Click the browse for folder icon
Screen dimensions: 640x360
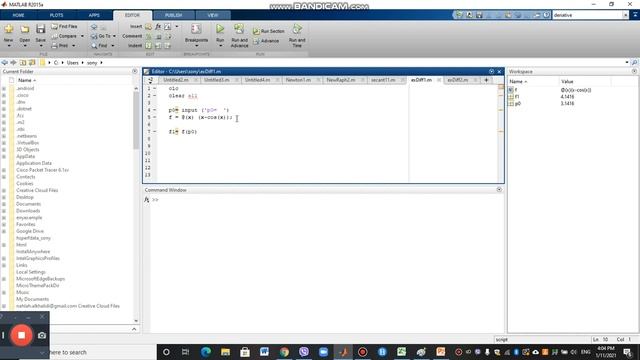coord(32,62)
